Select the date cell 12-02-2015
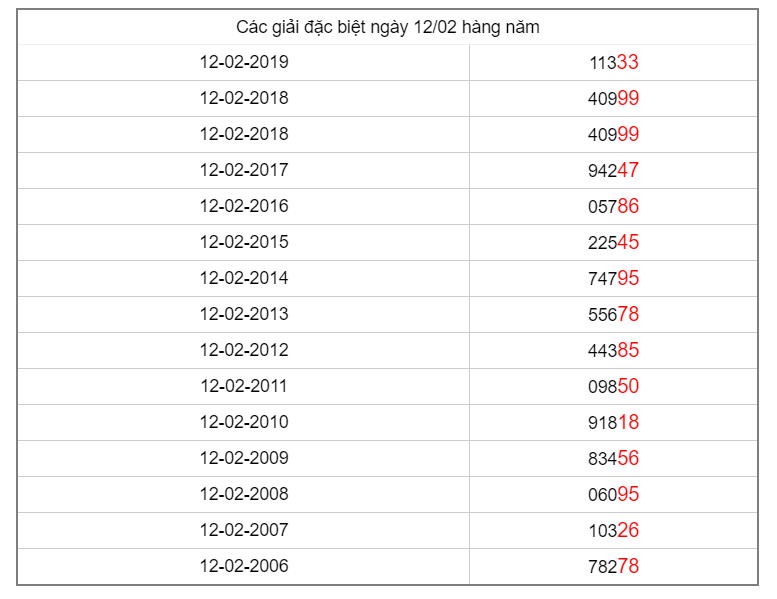 click(x=244, y=242)
